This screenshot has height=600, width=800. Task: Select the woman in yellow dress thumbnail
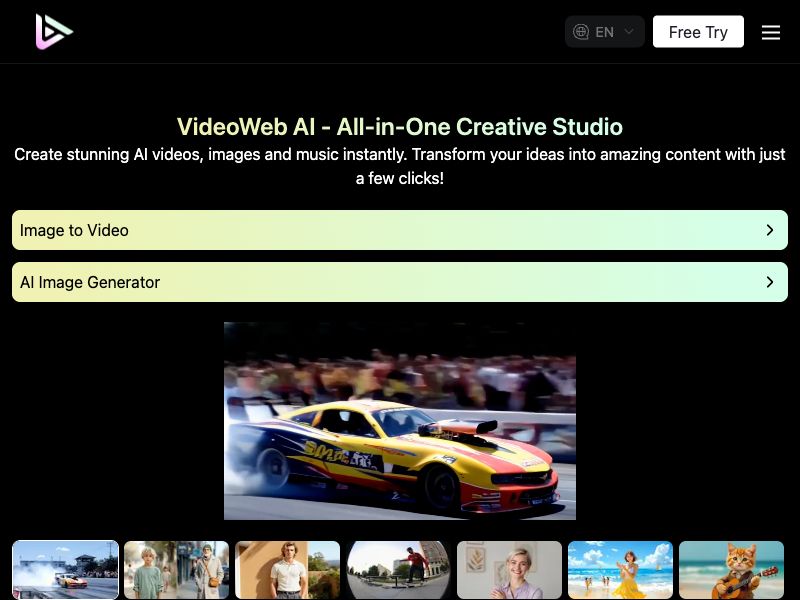(x=620, y=570)
